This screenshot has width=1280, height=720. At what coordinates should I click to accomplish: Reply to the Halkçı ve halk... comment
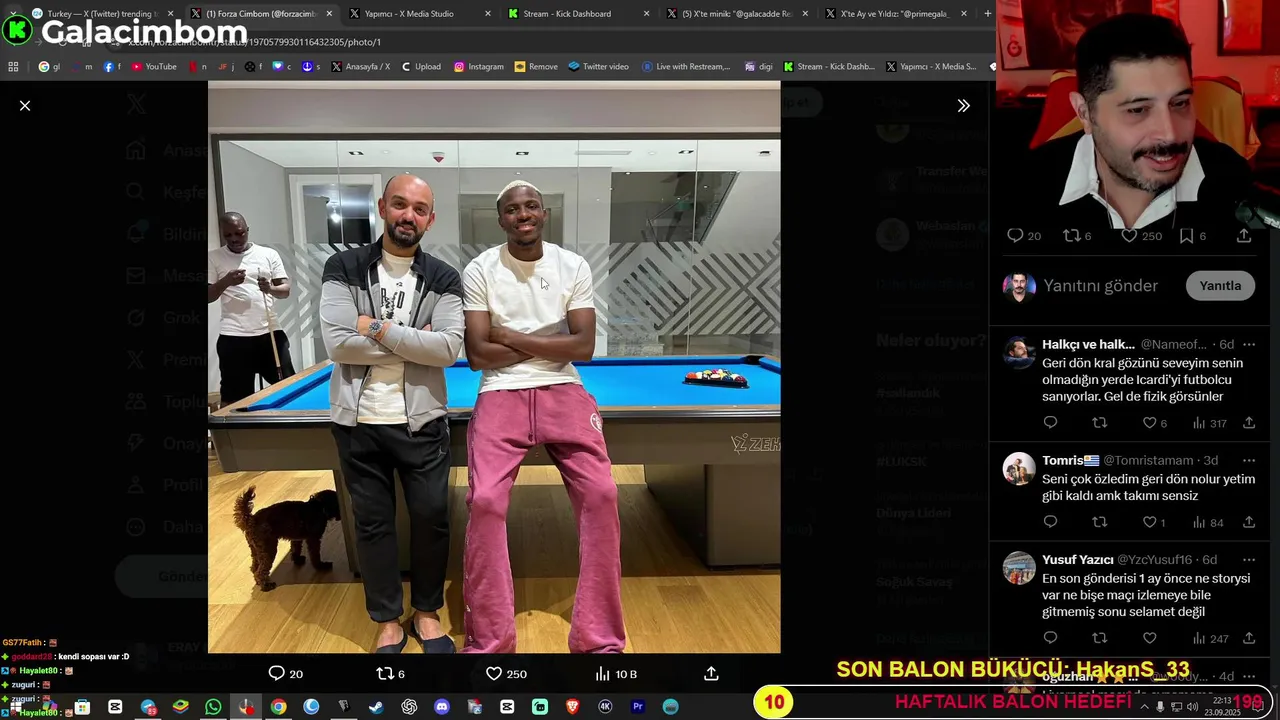click(x=1050, y=423)
